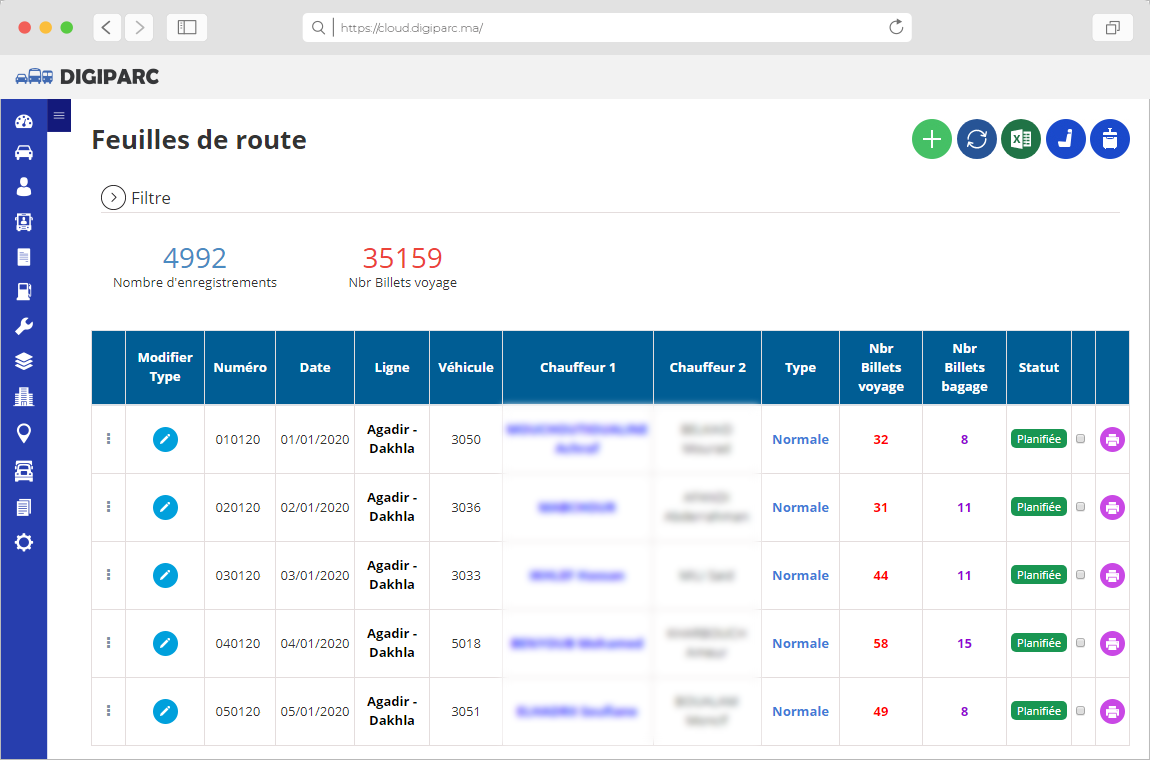Refresh the list with the circular arrows icon
Image resolution: width=1150 pixels, height=760 pixels.
coord(976,139)
